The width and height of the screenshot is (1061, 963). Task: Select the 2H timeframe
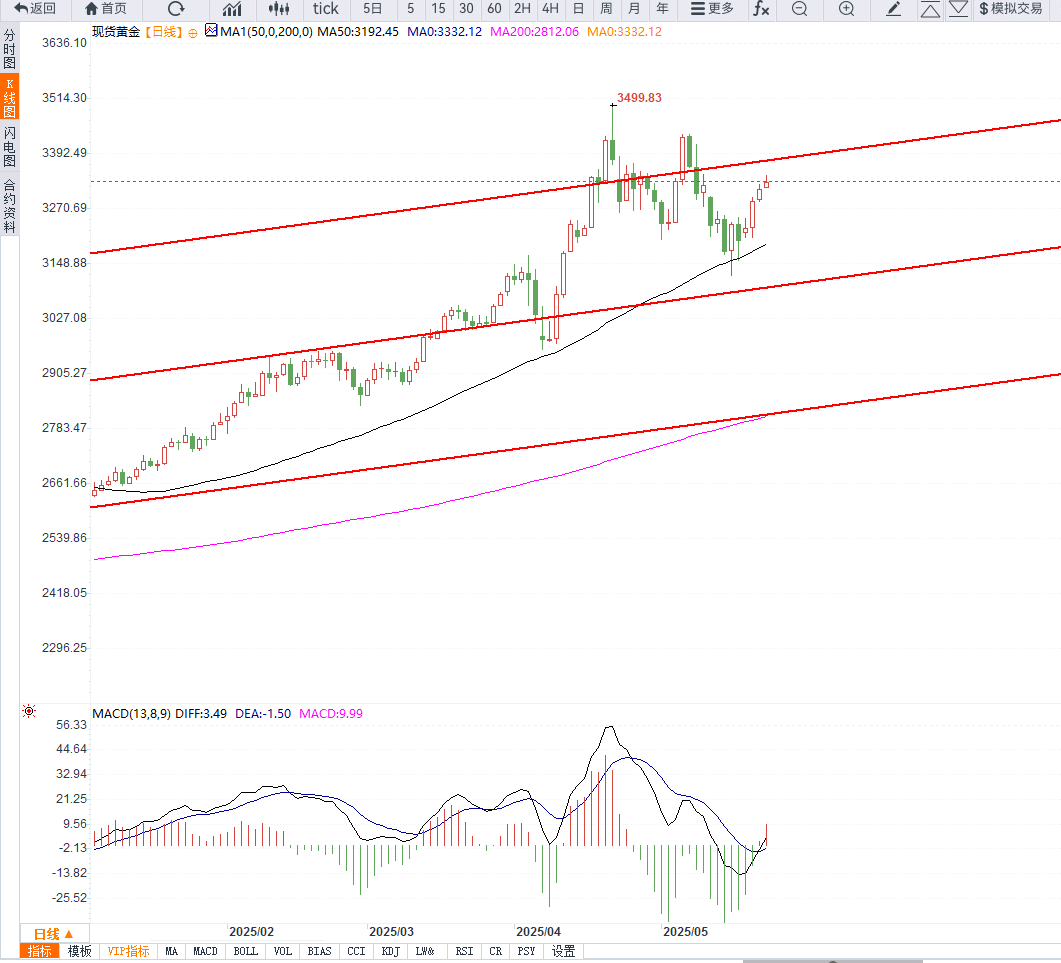pos(522,9)
